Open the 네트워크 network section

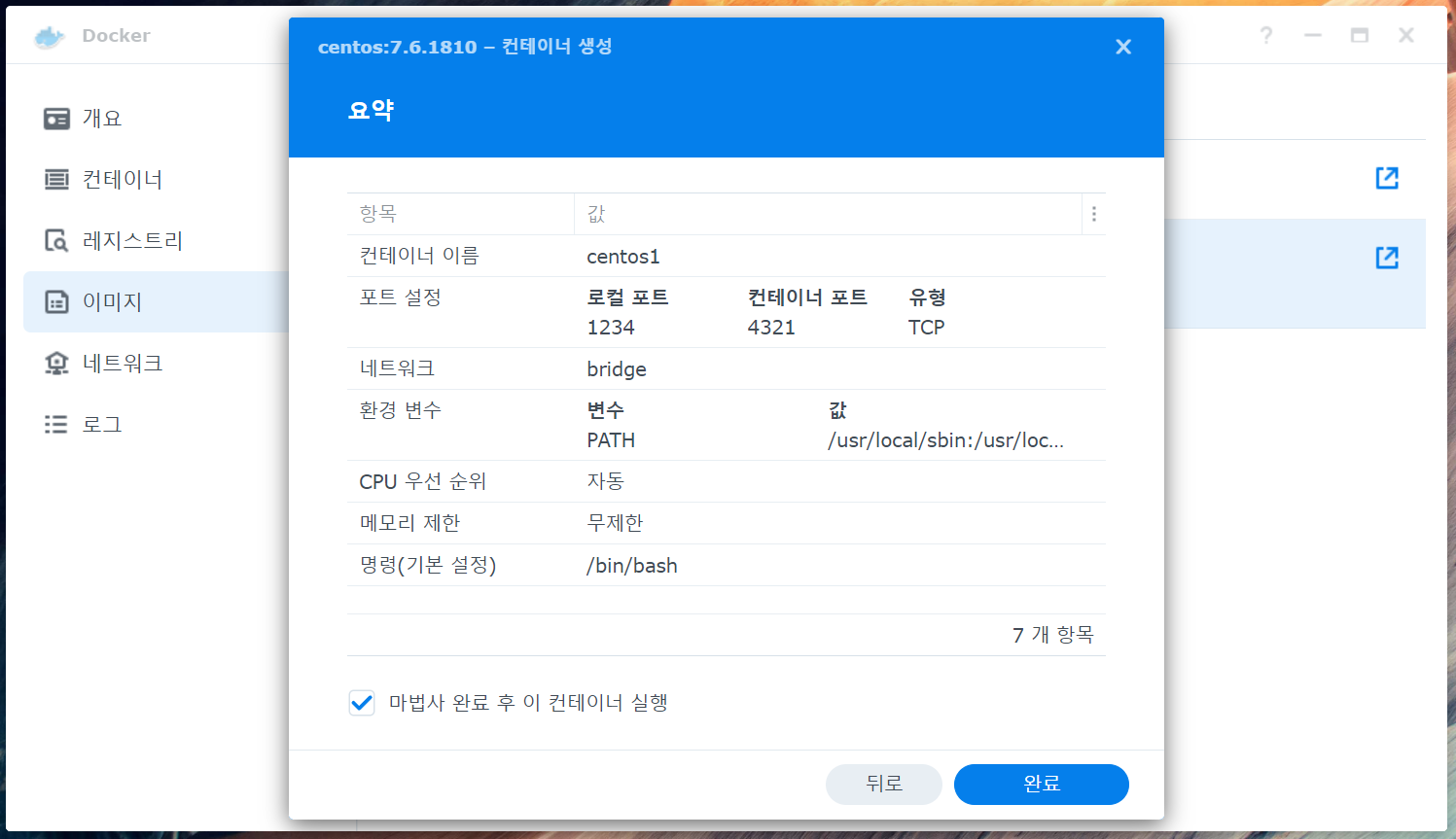point(156,364)
